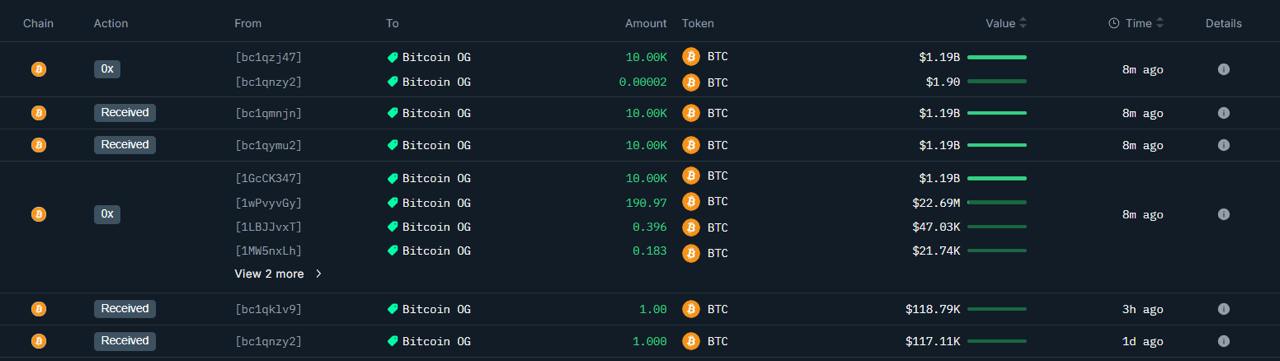Open sender address 1wPvyvGy

268,203
